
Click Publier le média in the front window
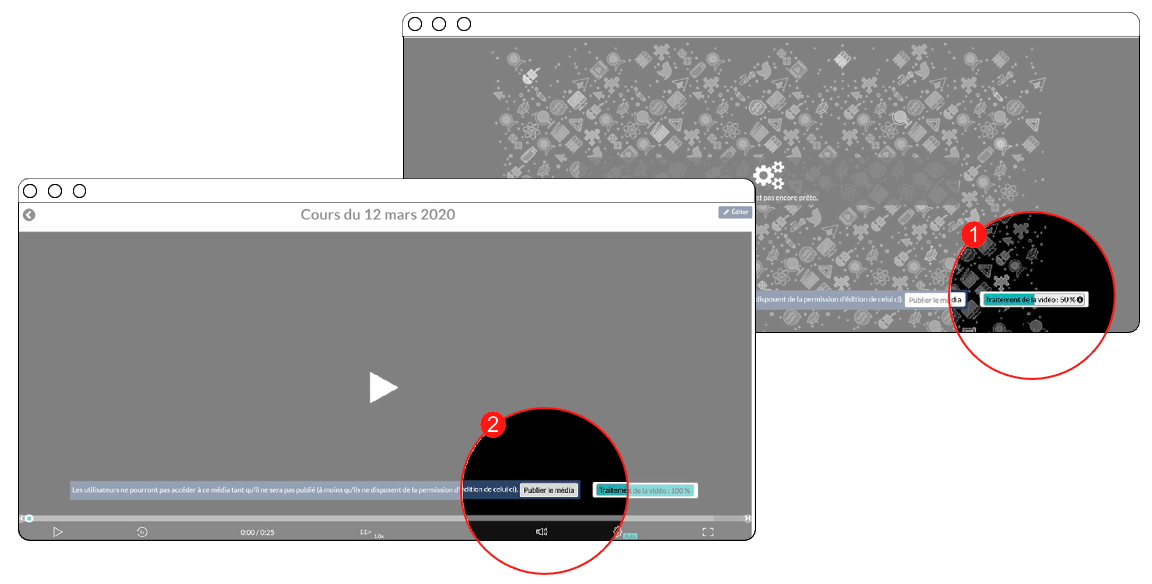pyautogui.click(x=549, y=490)
